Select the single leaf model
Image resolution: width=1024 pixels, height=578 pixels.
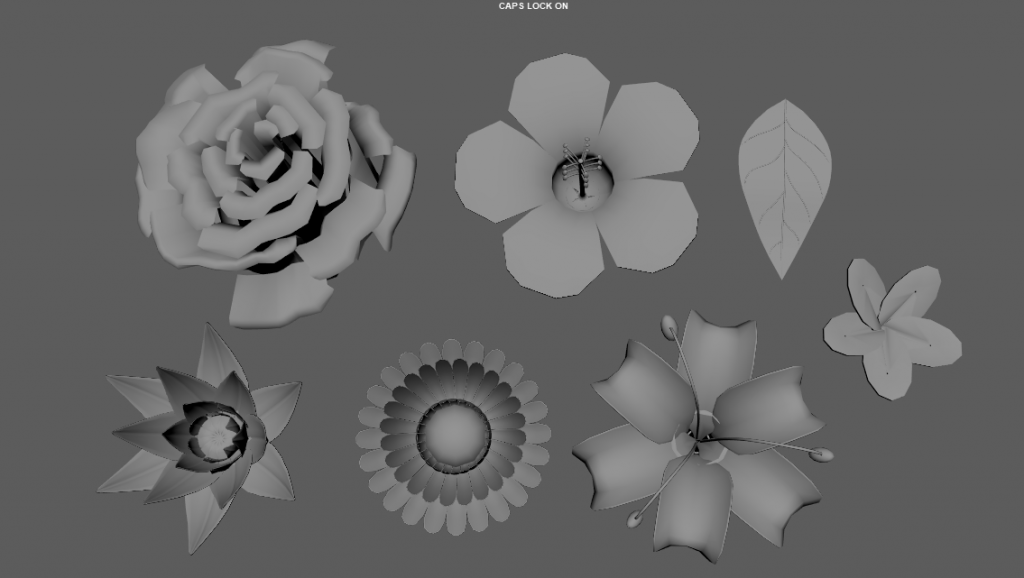(785, 189)
